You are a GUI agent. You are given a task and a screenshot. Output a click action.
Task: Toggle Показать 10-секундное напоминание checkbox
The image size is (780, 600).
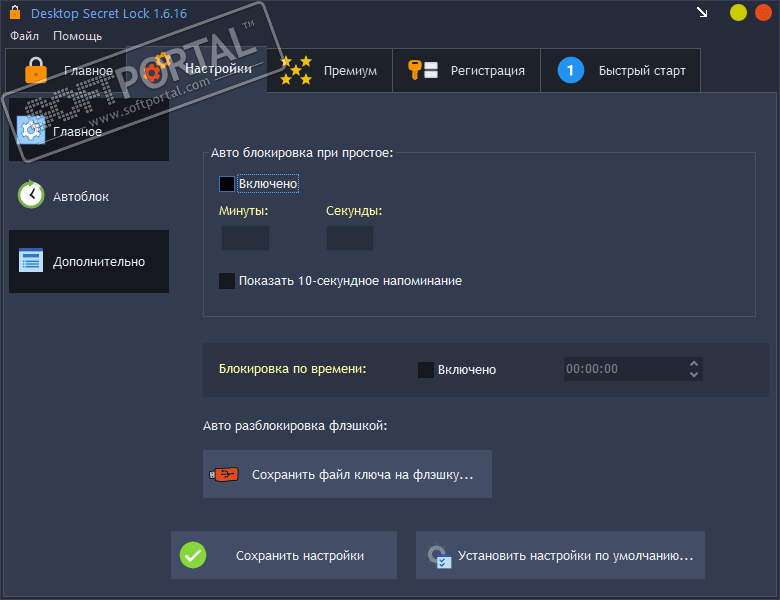point(227,281)
